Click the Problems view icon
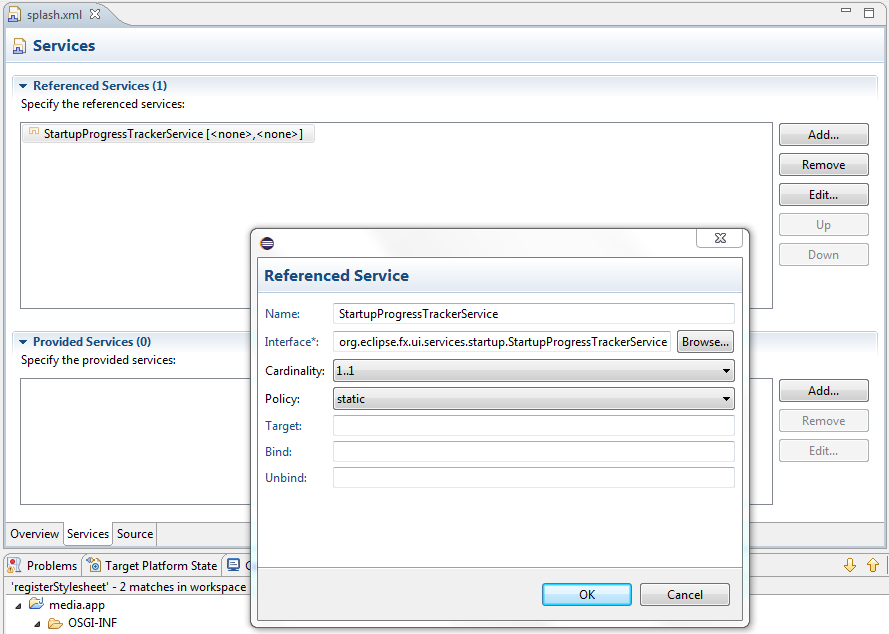 [14, 565]
